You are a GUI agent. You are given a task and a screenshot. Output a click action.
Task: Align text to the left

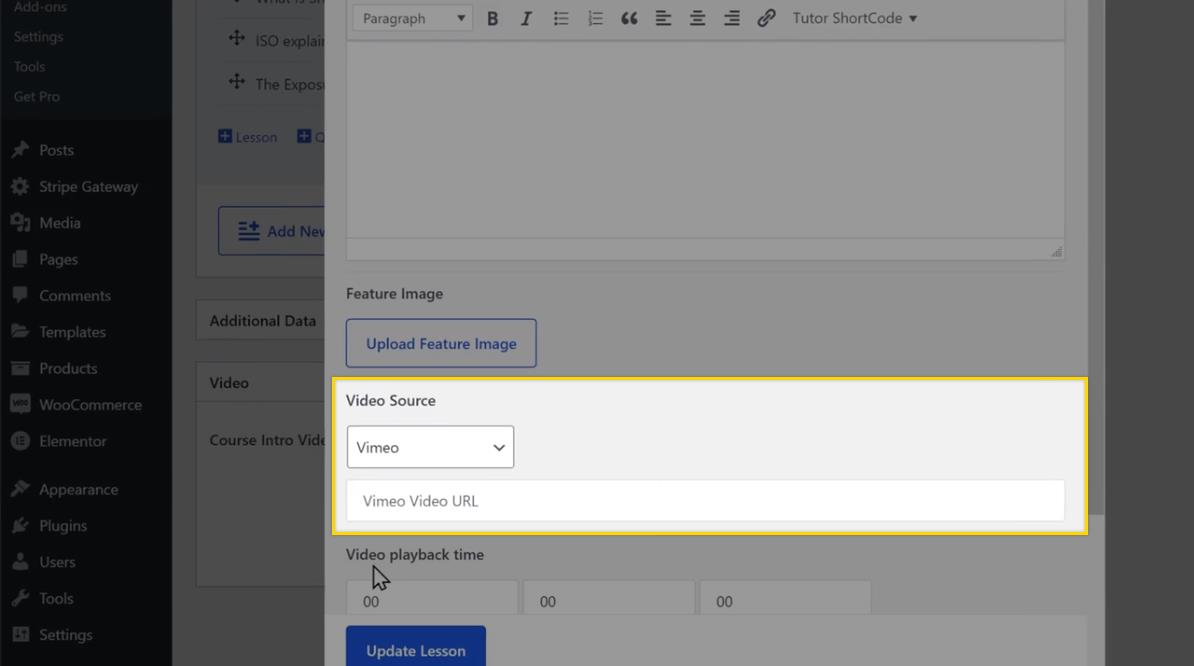[x=663, y=18]
